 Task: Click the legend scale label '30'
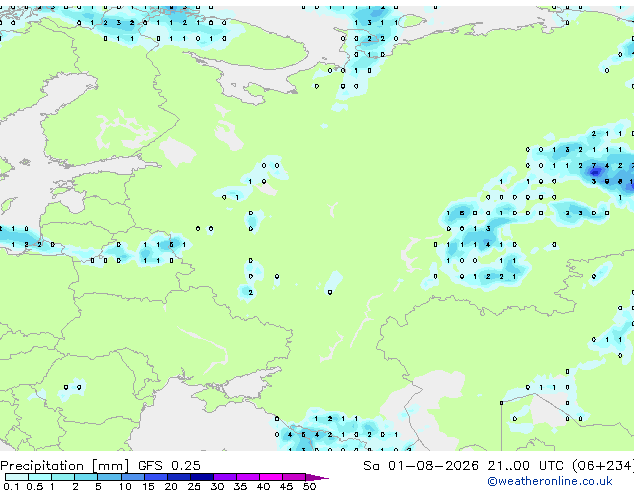(217, 486)
